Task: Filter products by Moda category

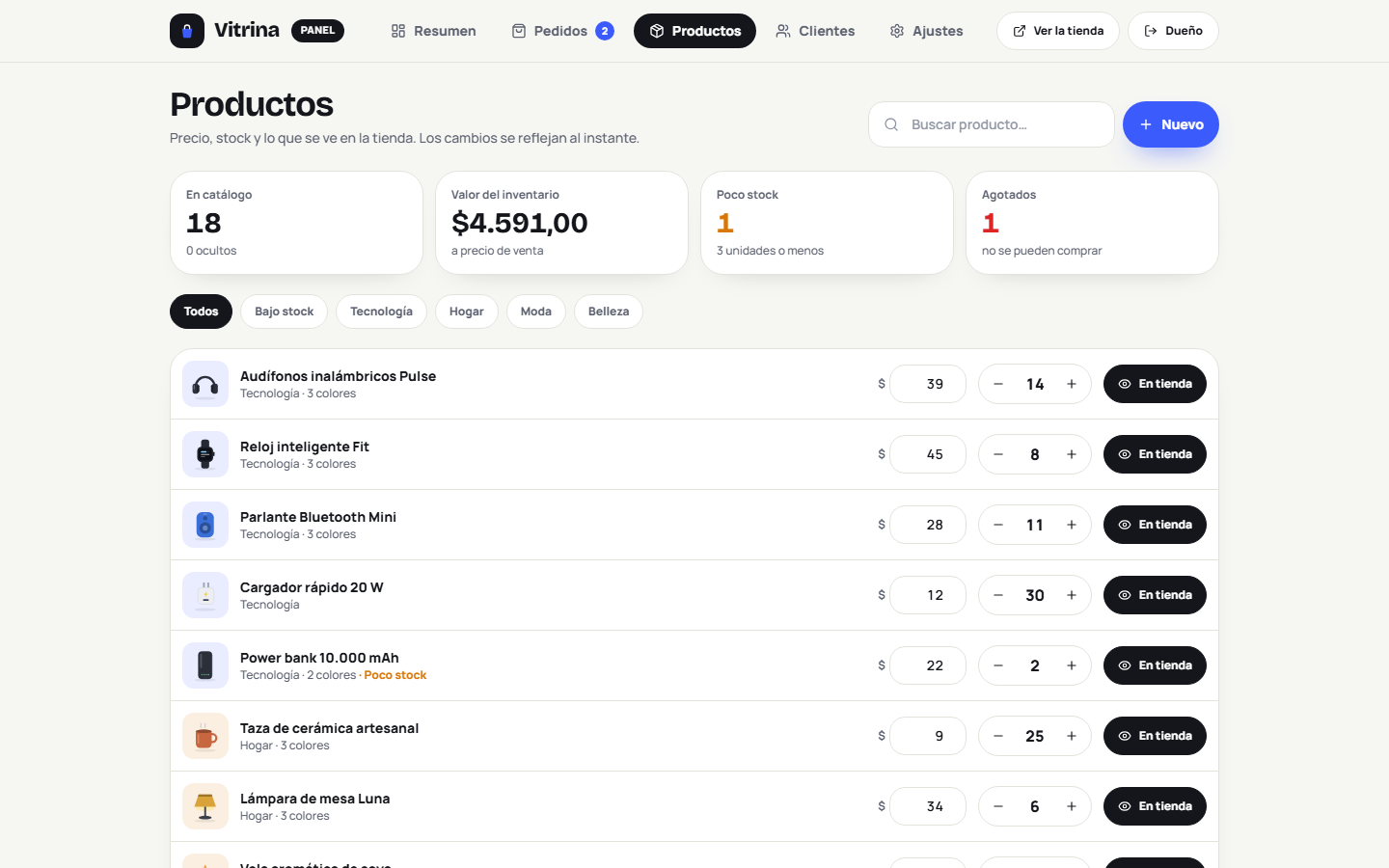Action: pyautogui.click(x=535, y=312)
